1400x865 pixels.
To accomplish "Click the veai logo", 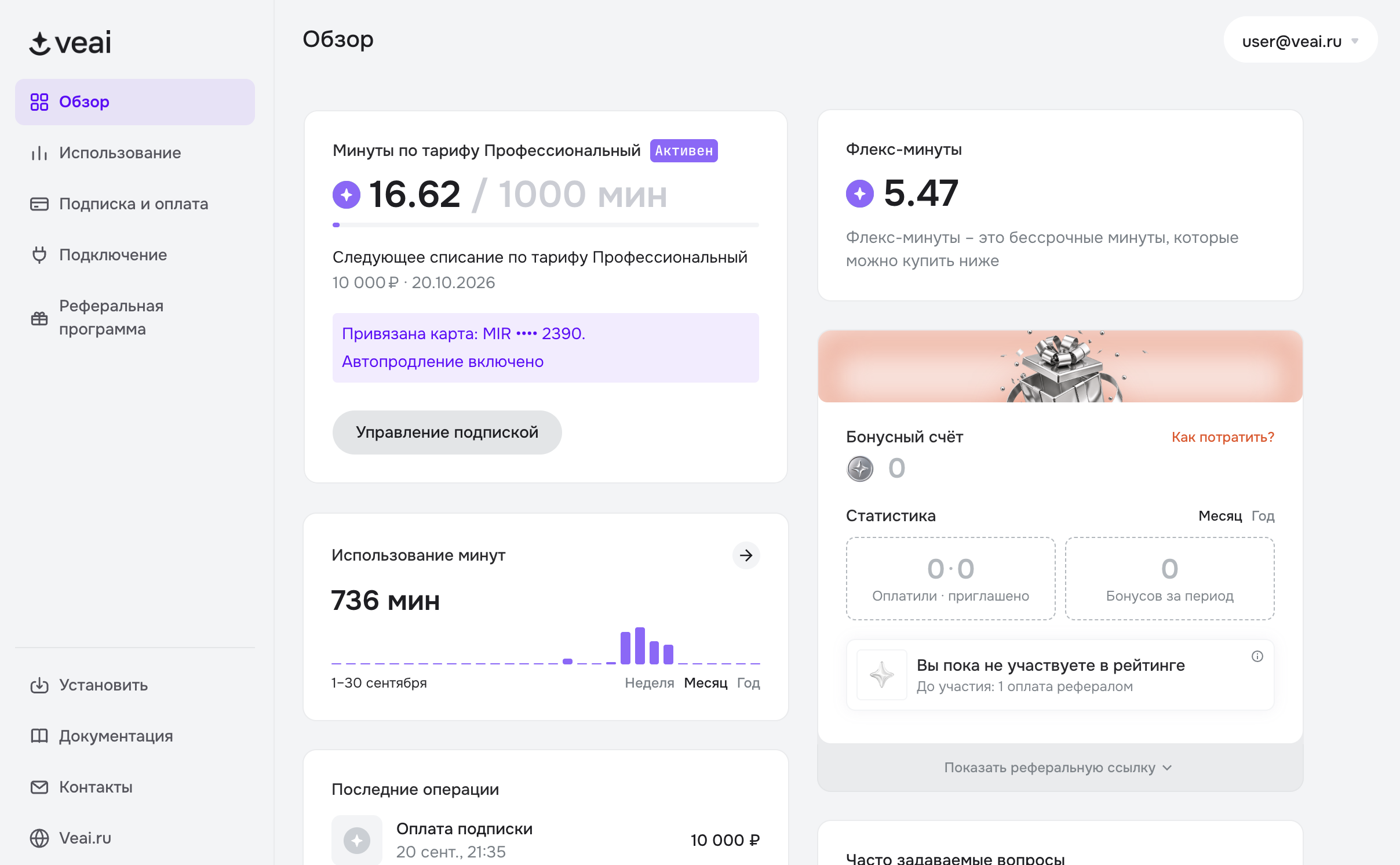I will (x=70, y=43).
